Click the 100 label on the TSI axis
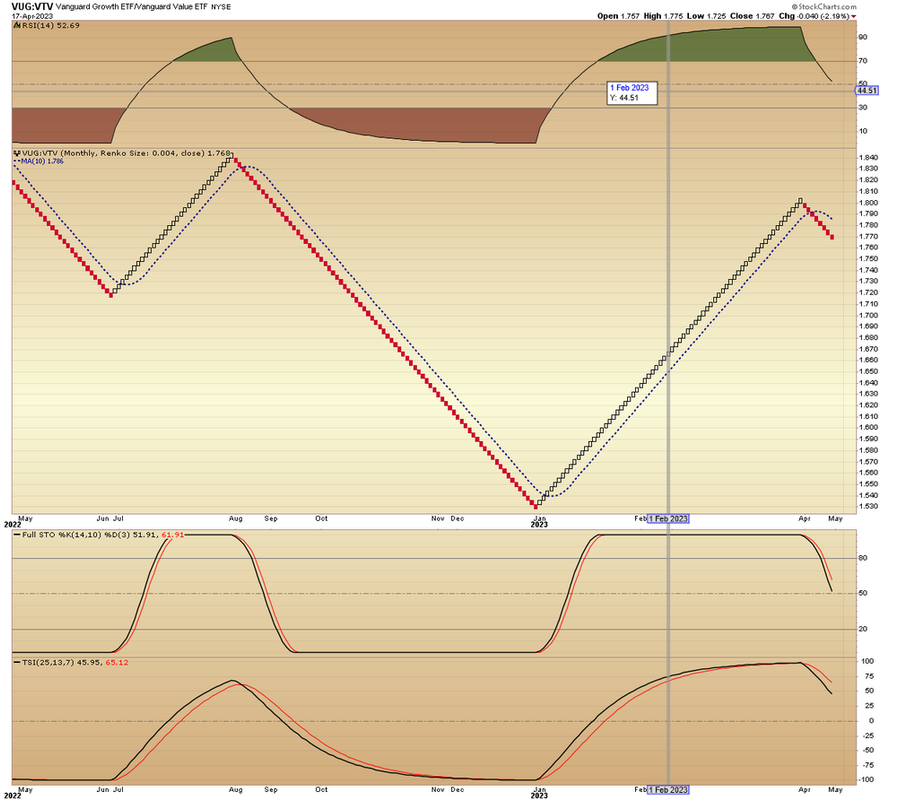The image size is (898, 800). tap(868, 662)
